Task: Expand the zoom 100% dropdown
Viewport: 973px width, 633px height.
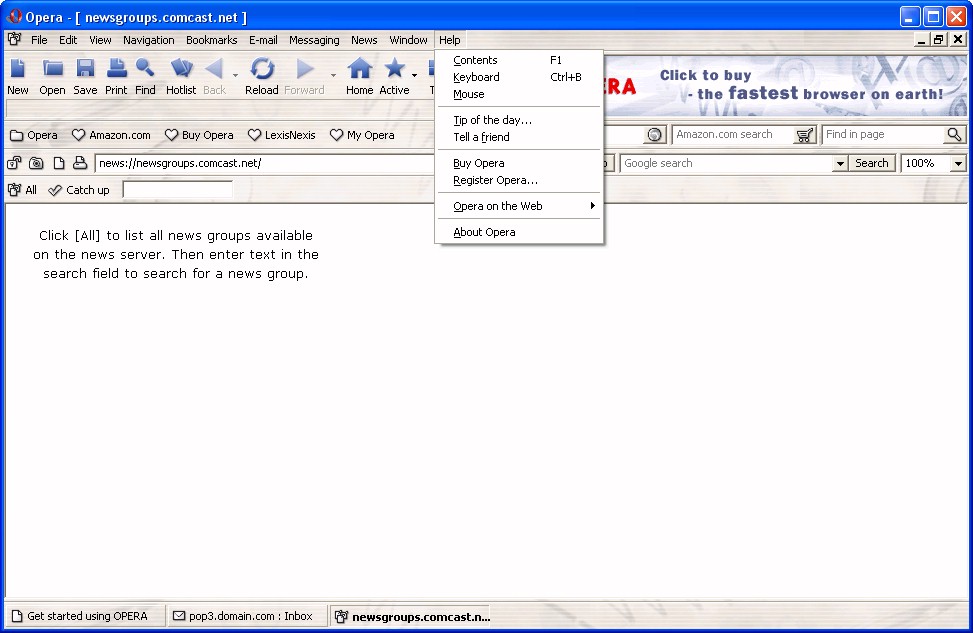Action: click(x=958, y=163)
